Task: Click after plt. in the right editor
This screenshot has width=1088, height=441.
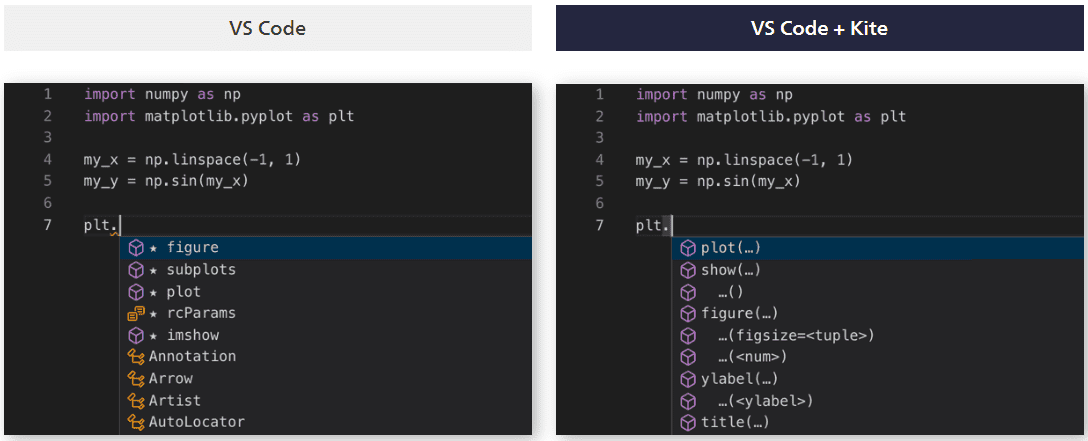Action: [x=673, y=225]
